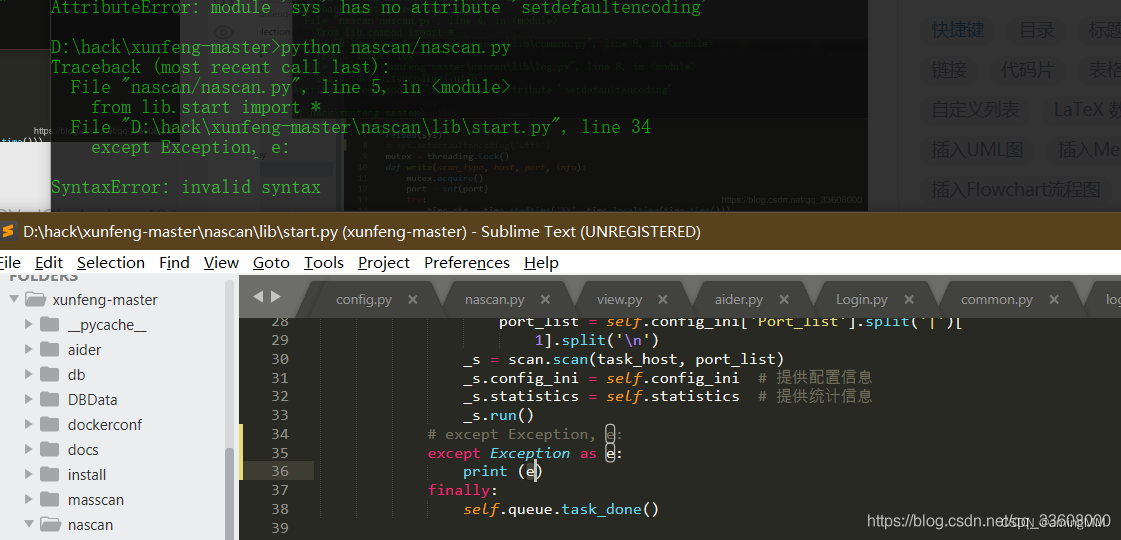The width and height of the screenshot is (1121, 540).
Task: Close the aider.py tab
Action: [x=784, y=300]
